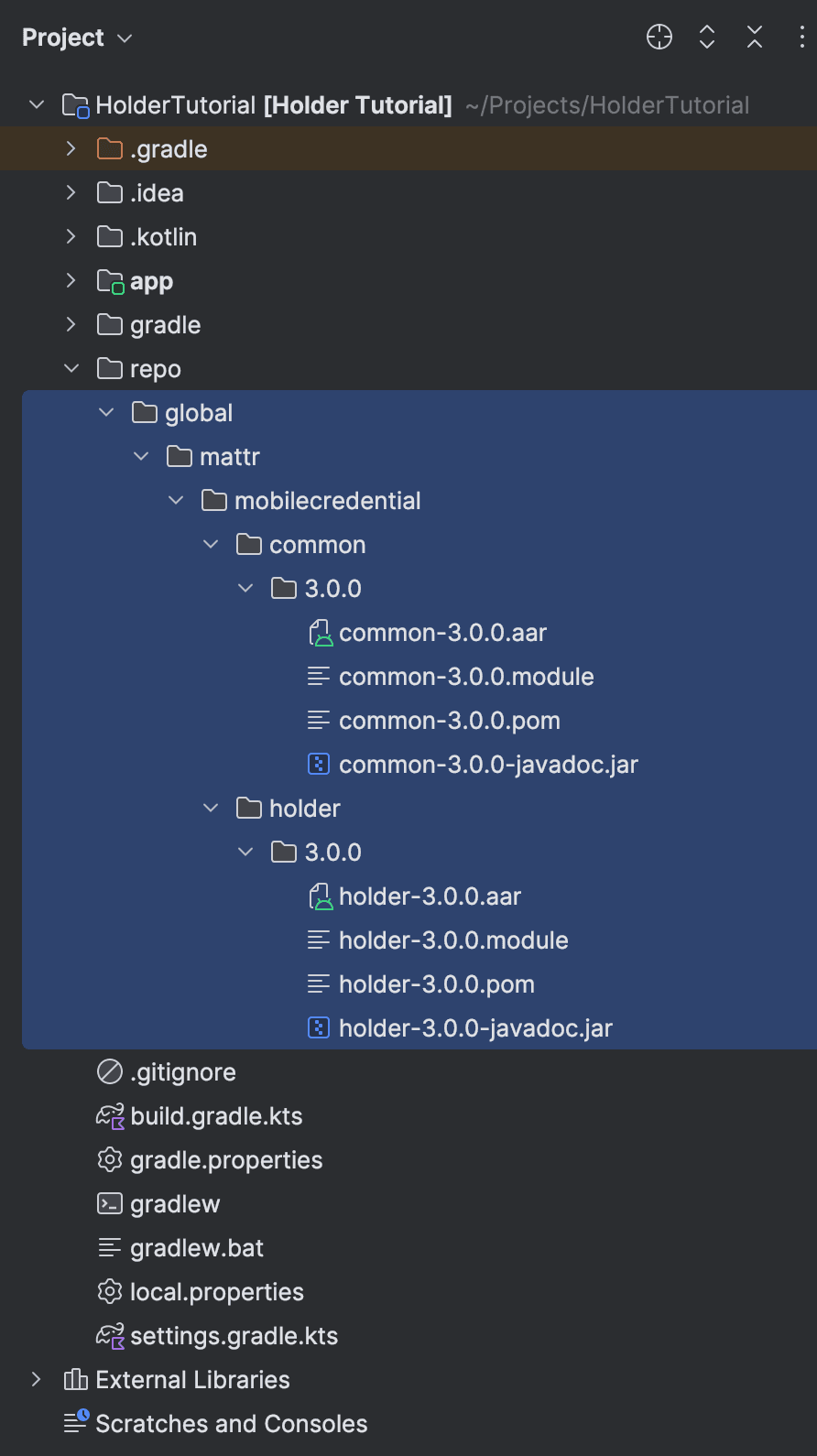Viewport: 817px width, 1456px height.
Task: Select Scratches and Consoles
Action: click(231, 1424)
